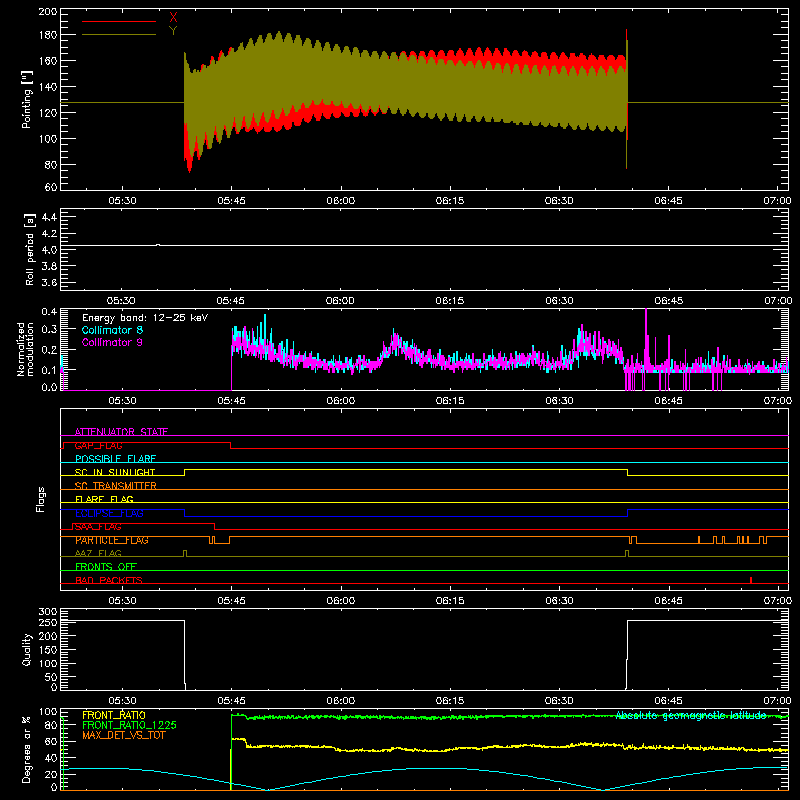Click the olive Y legend line sample
This screenshot has height=800, width=800.
(119, 34)
